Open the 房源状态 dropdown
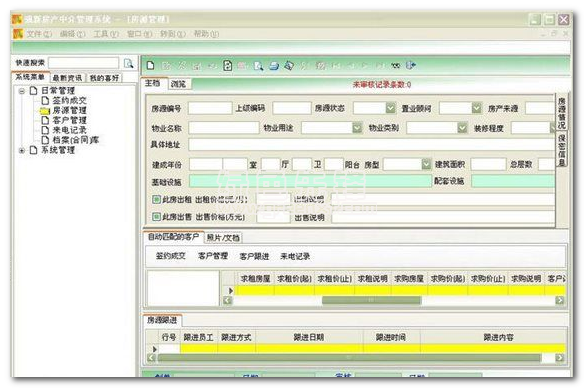 390,108
